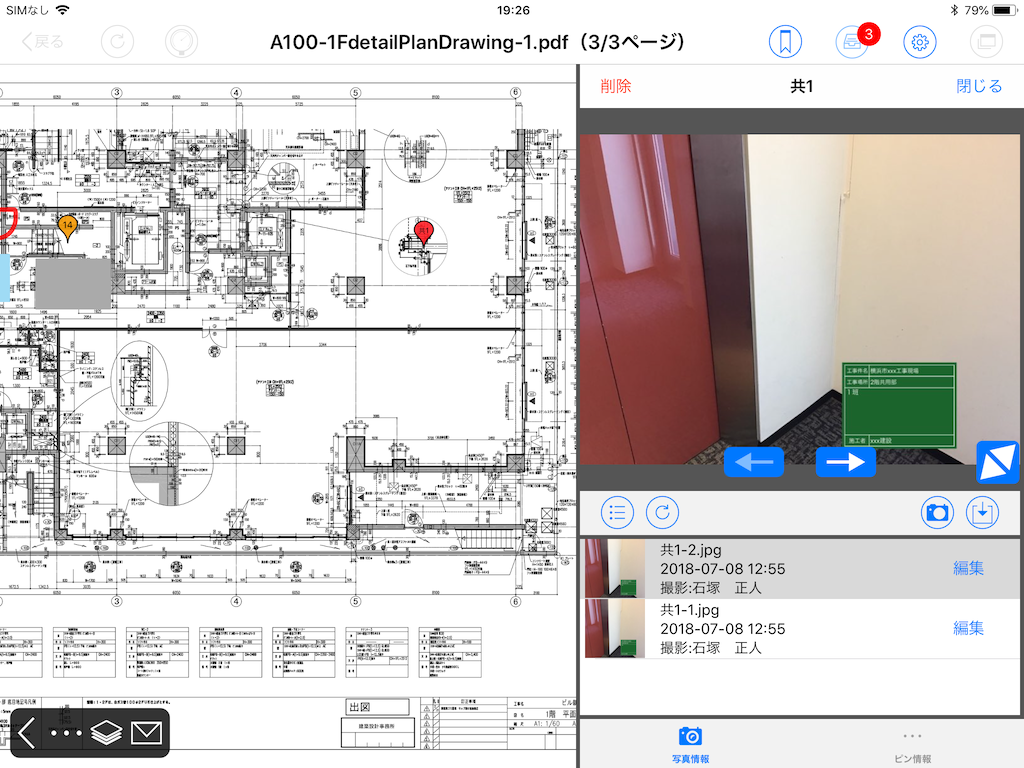The width and height of the screenshot is (1024, 768).
Task: Expand more options with three dots
Action: point(66,733)
